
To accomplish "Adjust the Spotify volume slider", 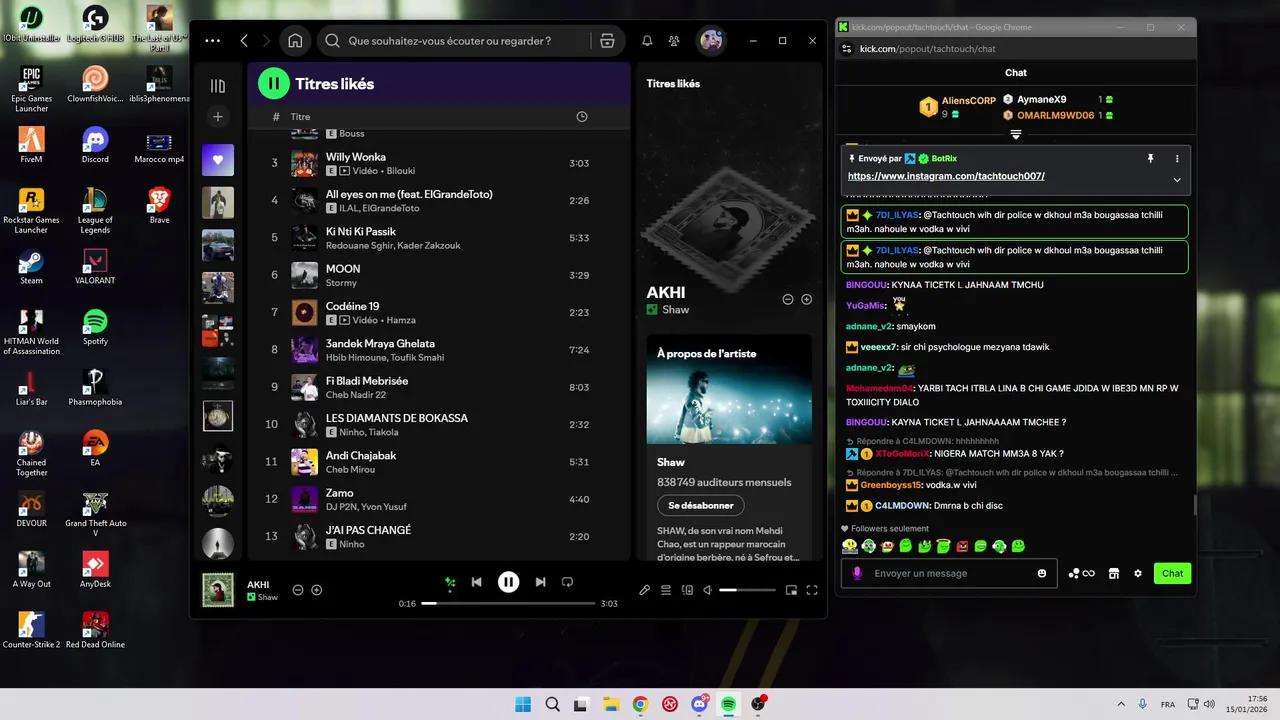I will click(747, 590).
